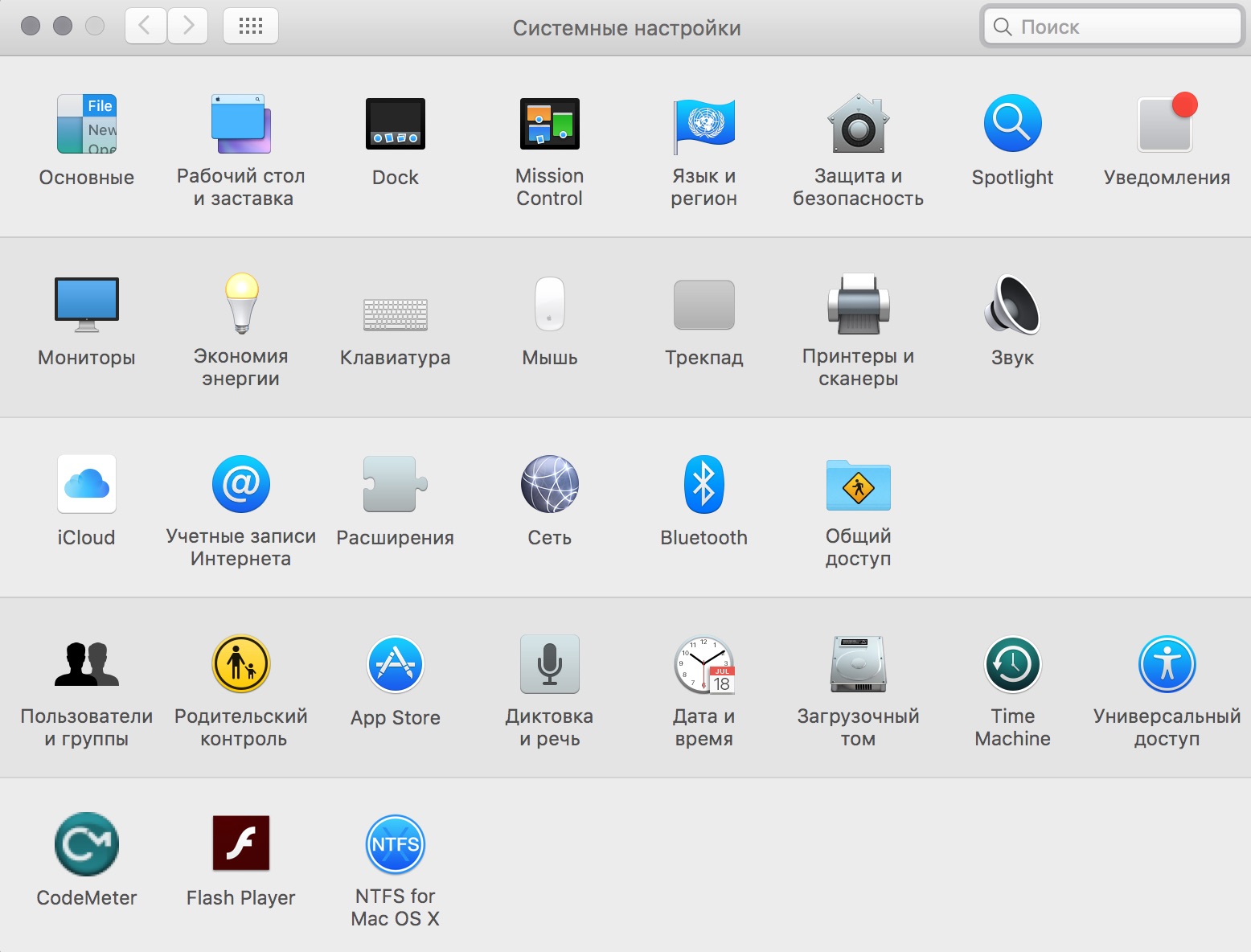Click the back navigation arrow

[x=146, y=27]
